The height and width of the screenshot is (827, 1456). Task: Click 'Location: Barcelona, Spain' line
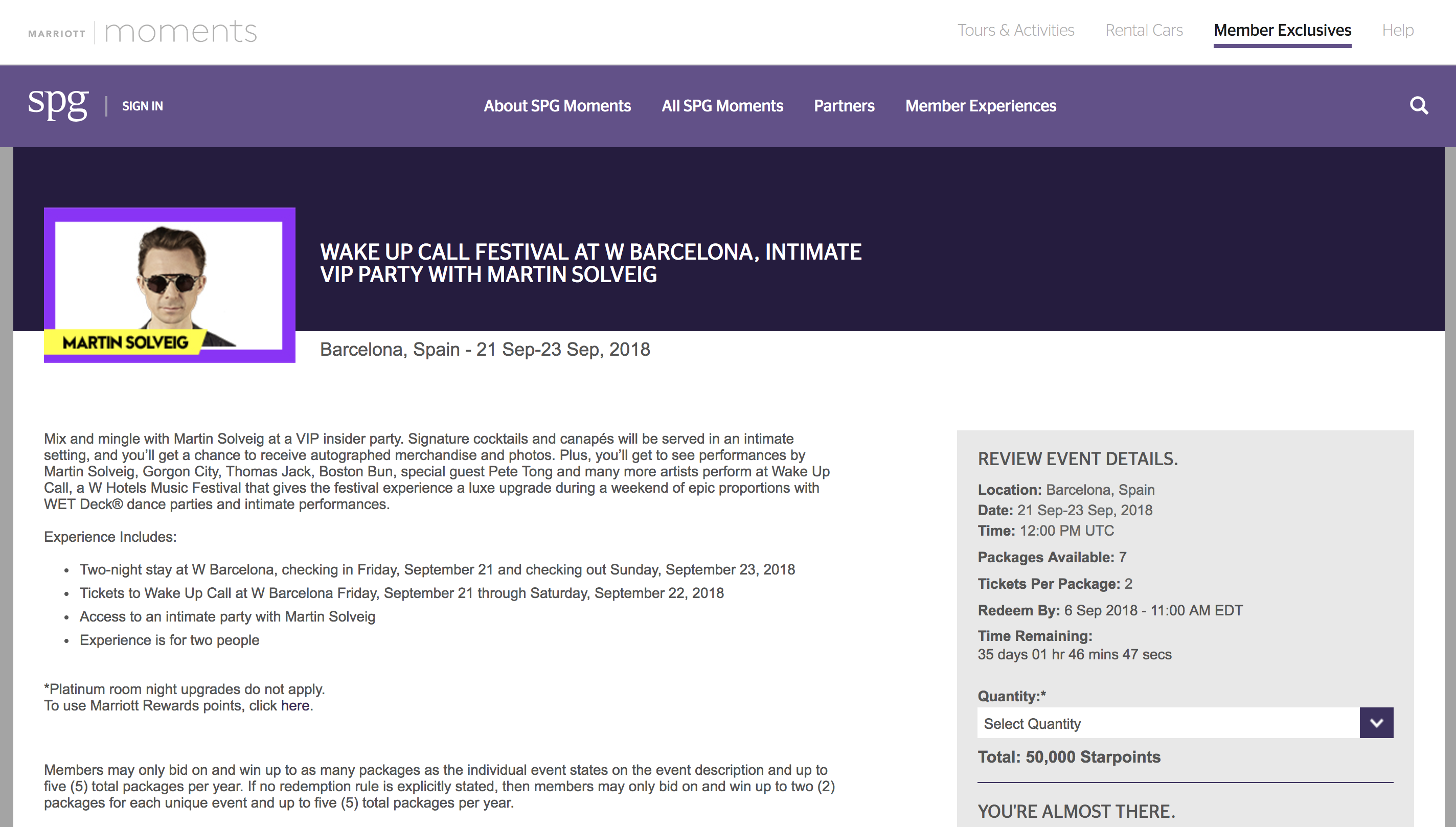tap(1066, 490)
